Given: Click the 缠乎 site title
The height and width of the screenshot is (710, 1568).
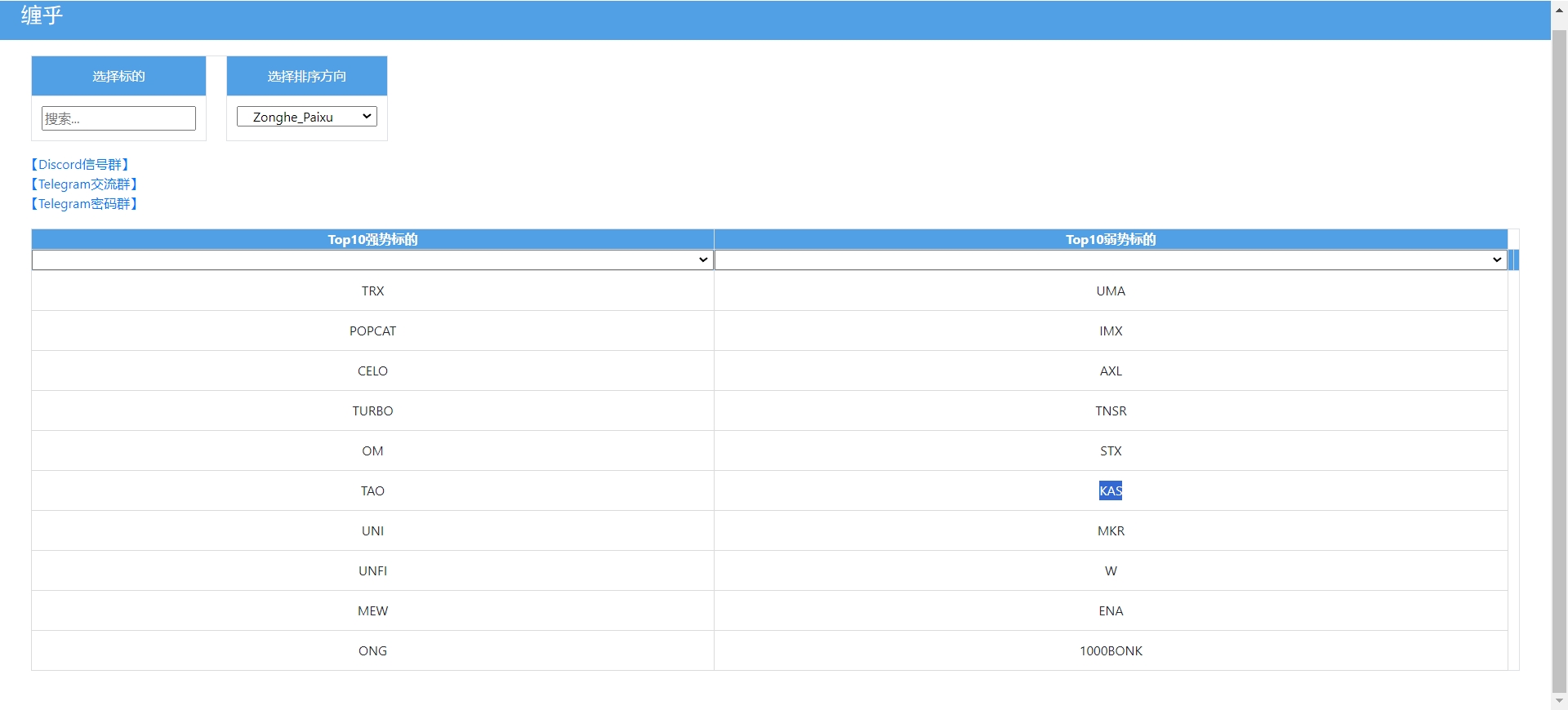Looking at the screenshot, I should (42, 16).
